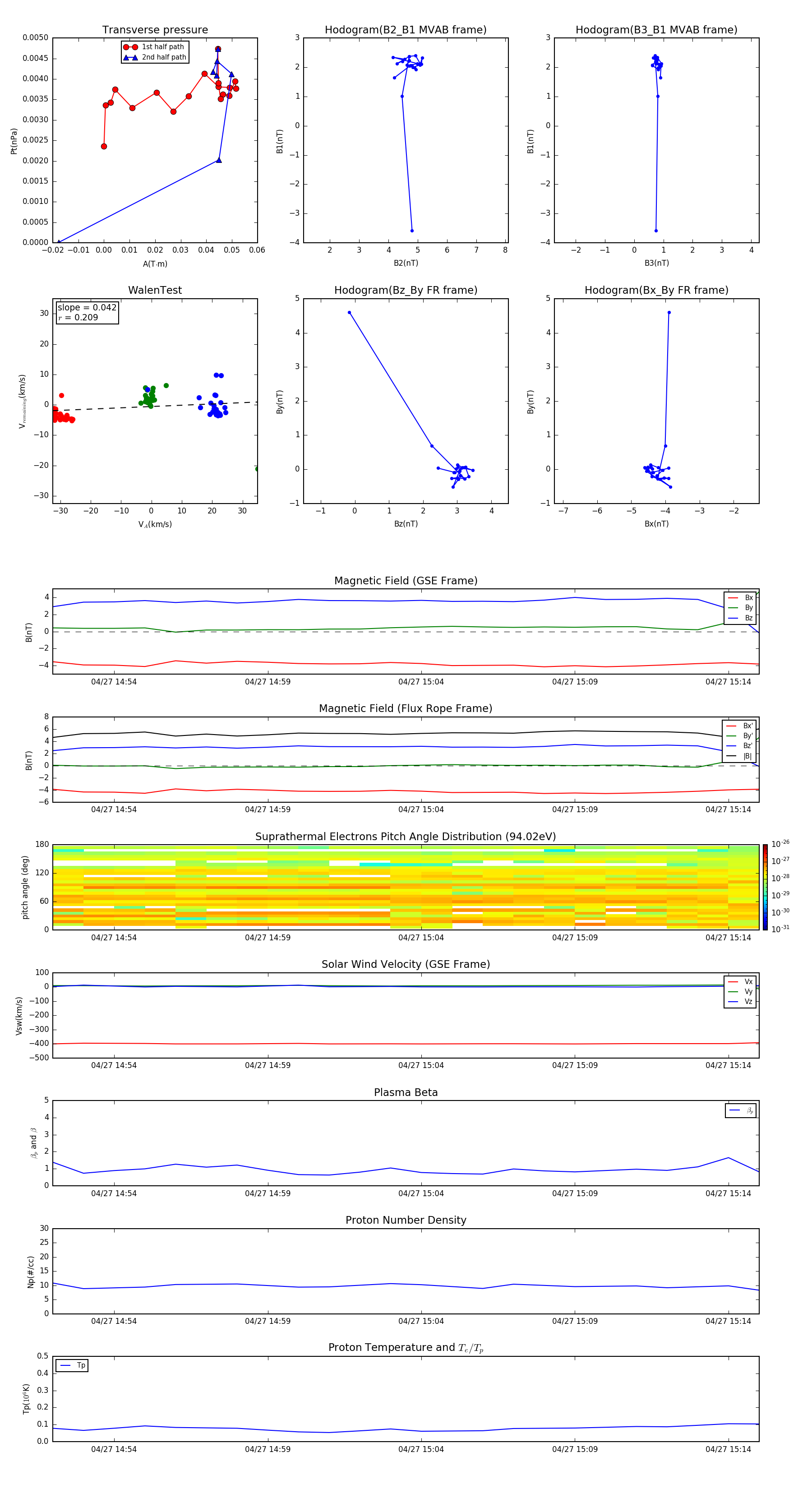812x1489 pixels.
Task: Click the "Proton Number Density" plot title
Action: click(x=405, y=1220)
